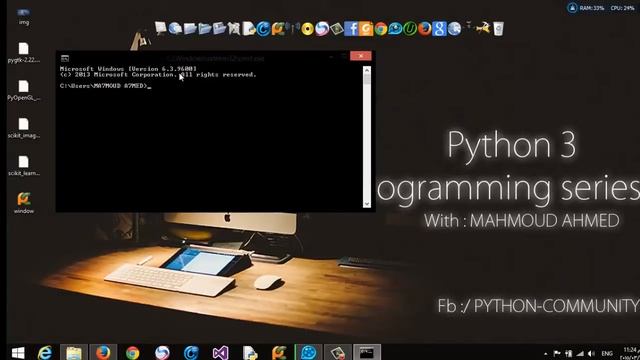640x360 pixels.
Task: Open Internet Explorer from the taskbar
Action: point(45,353)
